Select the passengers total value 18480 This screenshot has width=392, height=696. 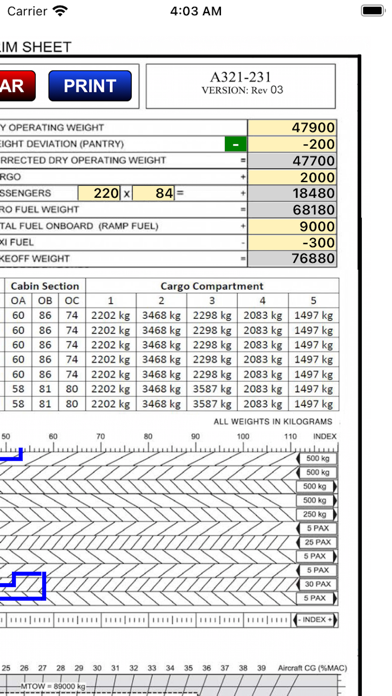pyautogui.click(x=292, y=194)
